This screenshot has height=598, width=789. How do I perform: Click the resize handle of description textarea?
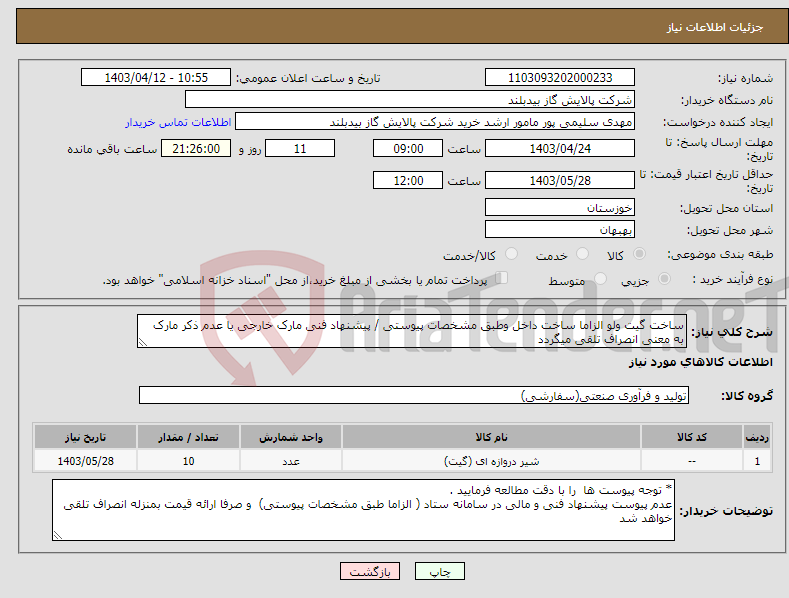(x=143, y=343)
